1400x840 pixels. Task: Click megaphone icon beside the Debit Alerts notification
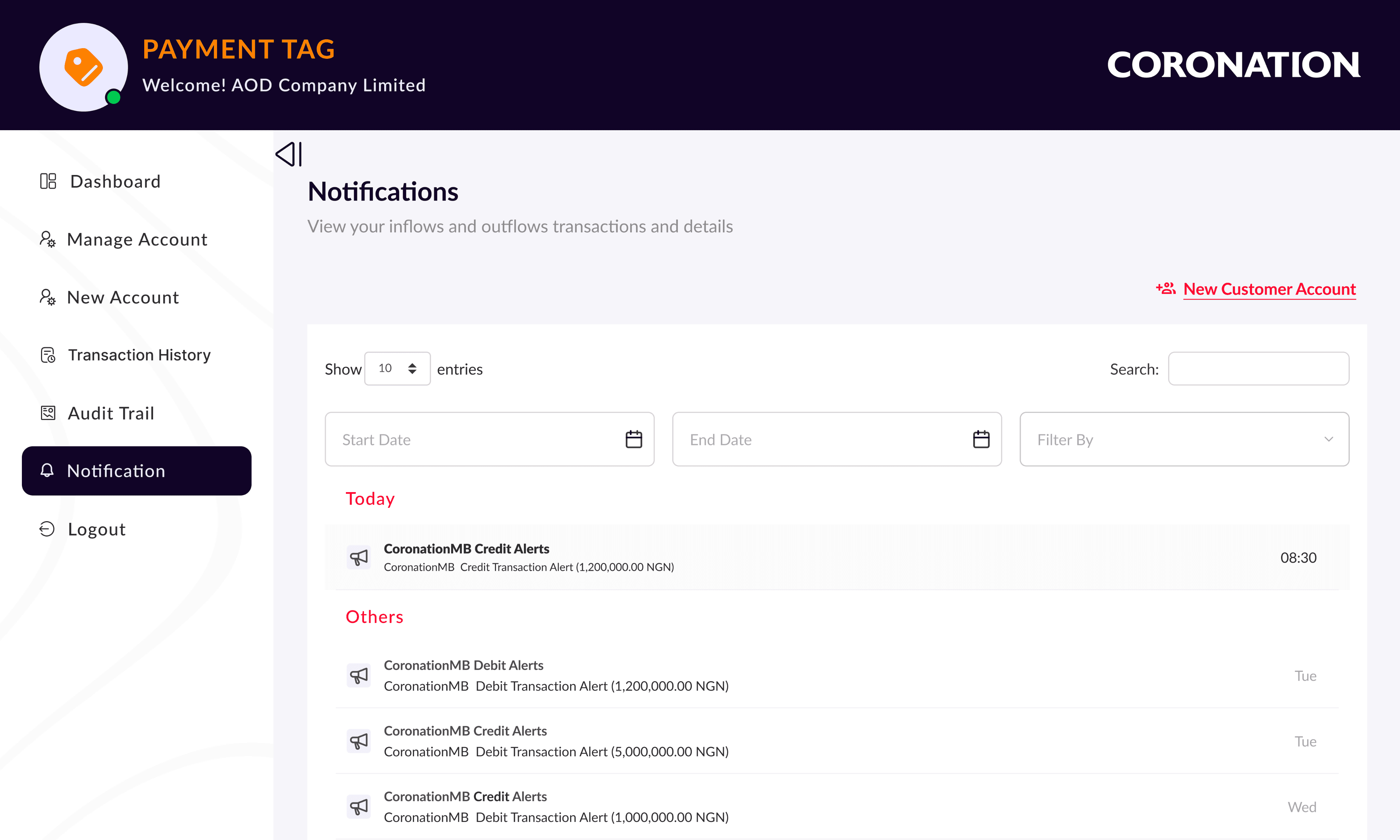tap(358, 675)
